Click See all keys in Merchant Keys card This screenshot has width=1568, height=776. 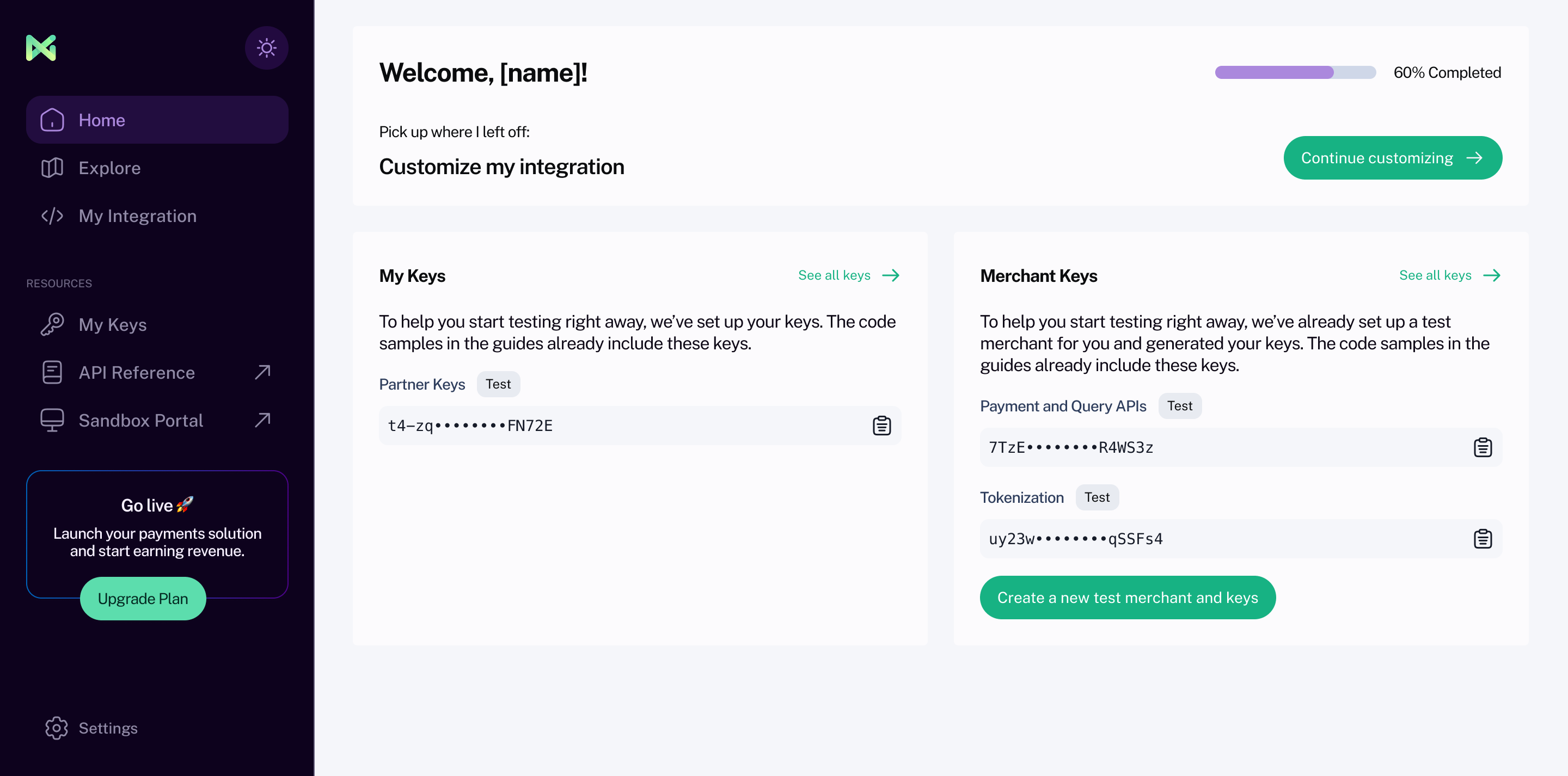coord(1450,275)
